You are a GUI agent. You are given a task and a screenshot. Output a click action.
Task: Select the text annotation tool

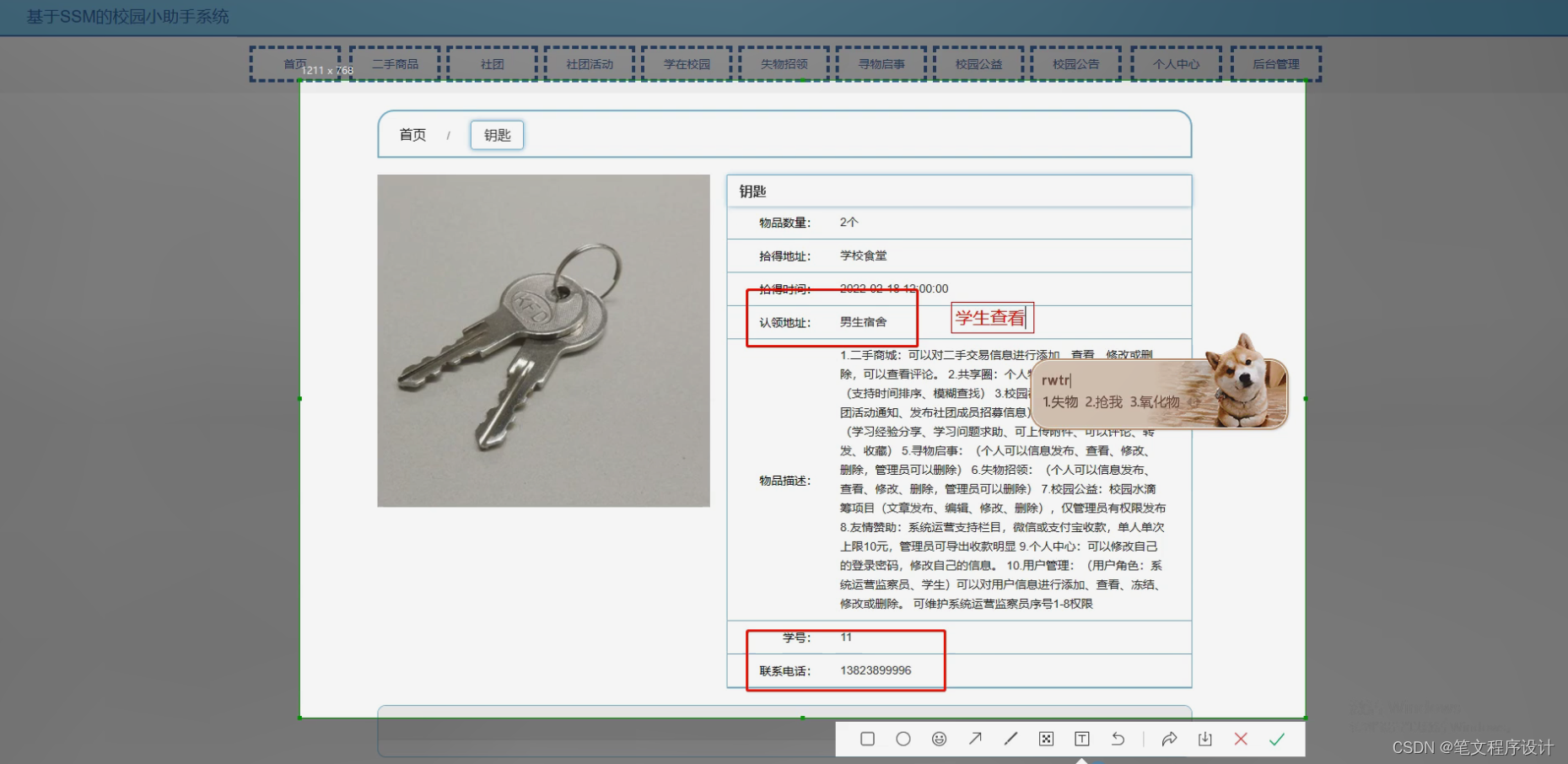click(1082, 738)
